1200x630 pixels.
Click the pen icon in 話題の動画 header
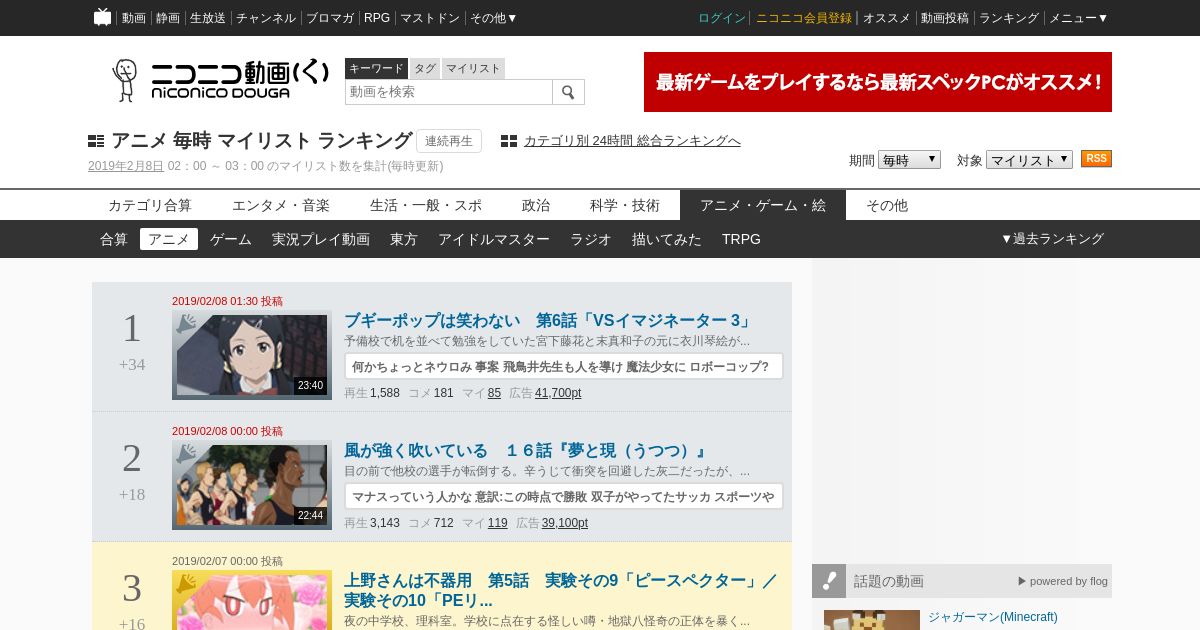point(829,581)
